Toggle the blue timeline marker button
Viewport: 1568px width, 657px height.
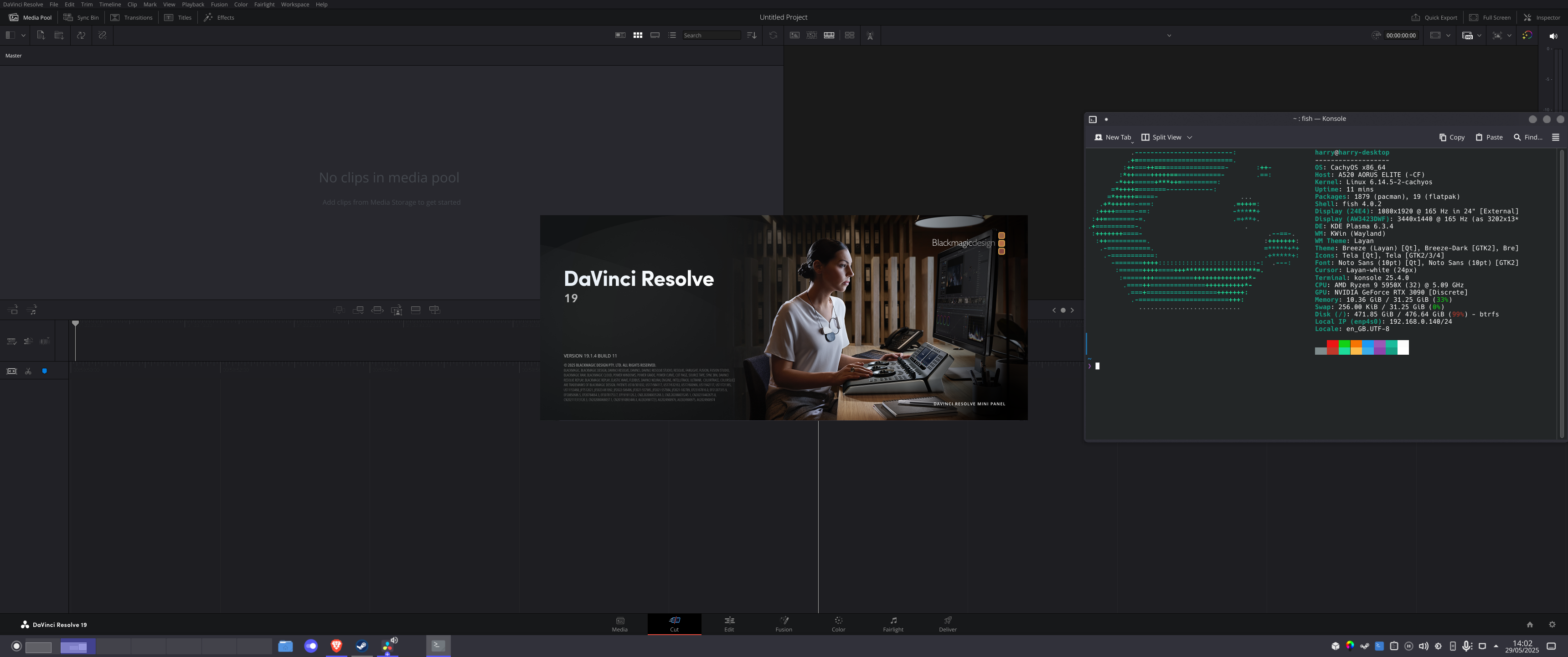pos(44,371)
